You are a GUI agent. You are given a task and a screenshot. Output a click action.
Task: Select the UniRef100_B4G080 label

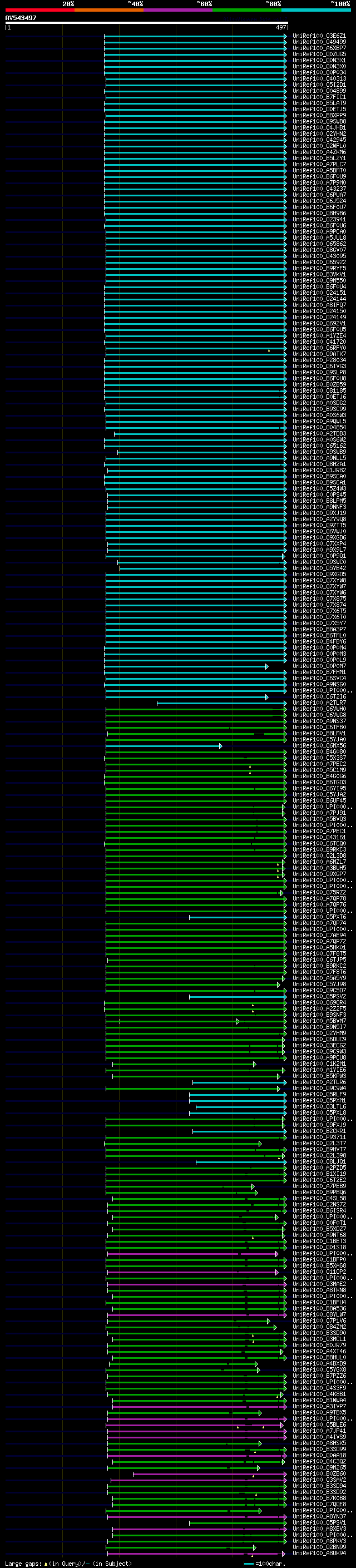[319, 752]
